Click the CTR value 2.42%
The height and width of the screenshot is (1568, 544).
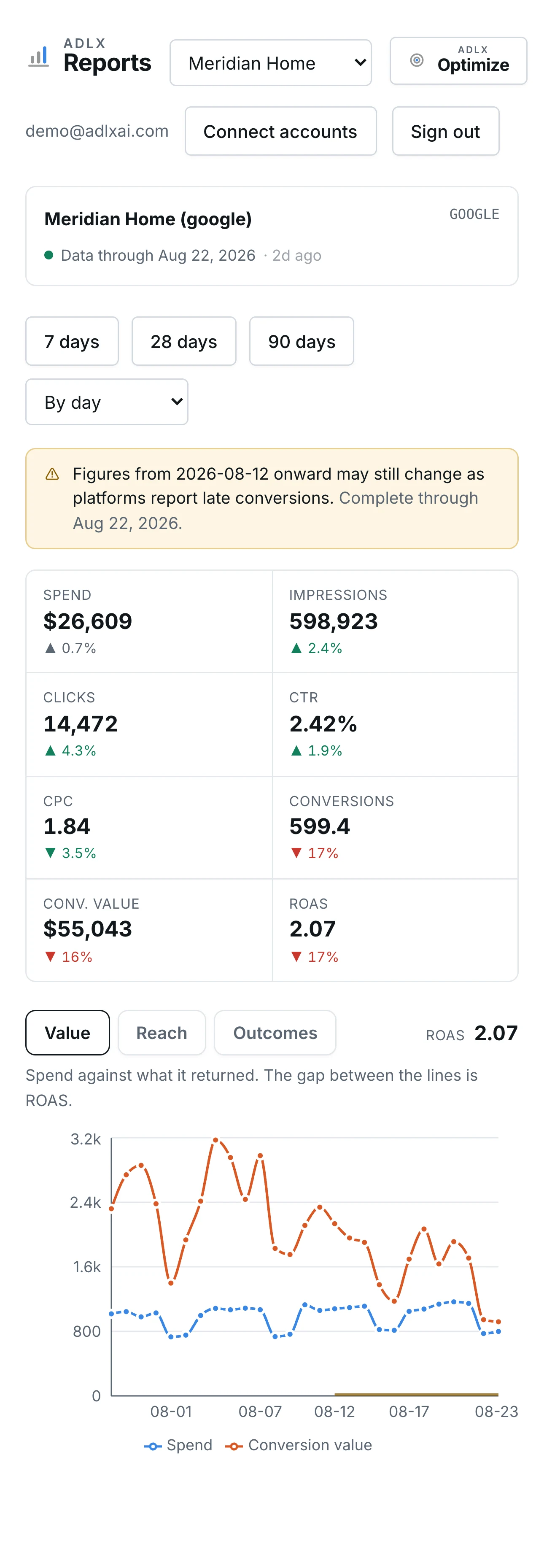[x=323, y=724]
